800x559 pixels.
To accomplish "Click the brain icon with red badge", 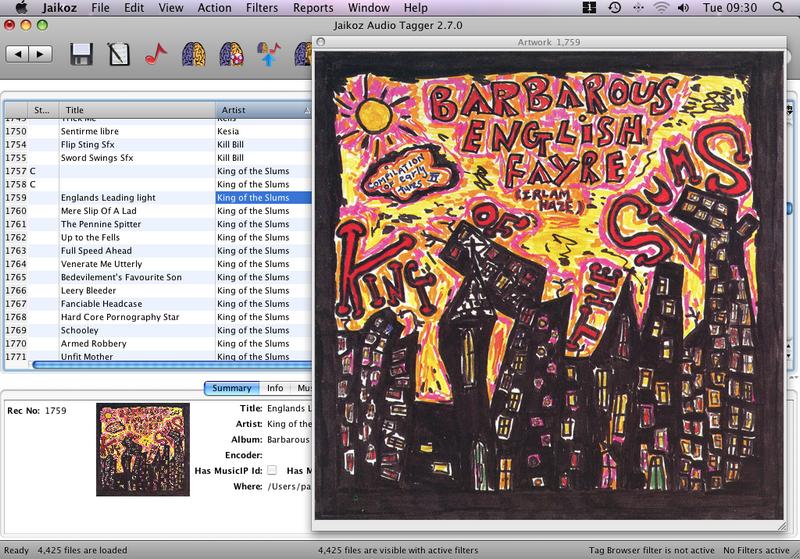I will (231, 54).
